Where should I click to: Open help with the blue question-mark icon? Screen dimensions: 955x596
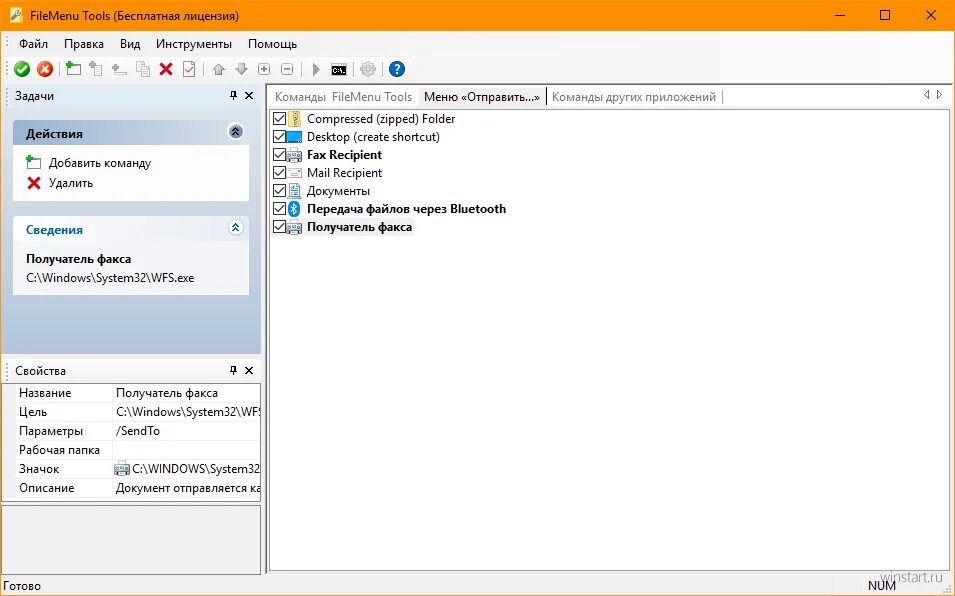click(x=396, y=69)
